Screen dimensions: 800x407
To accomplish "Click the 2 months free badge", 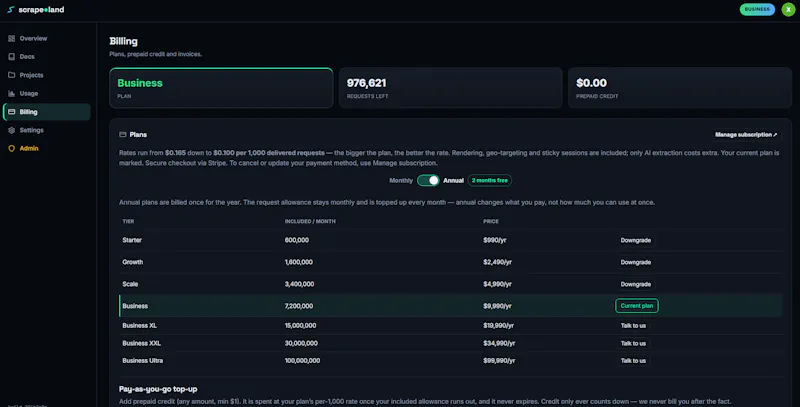I will point(490,181).
